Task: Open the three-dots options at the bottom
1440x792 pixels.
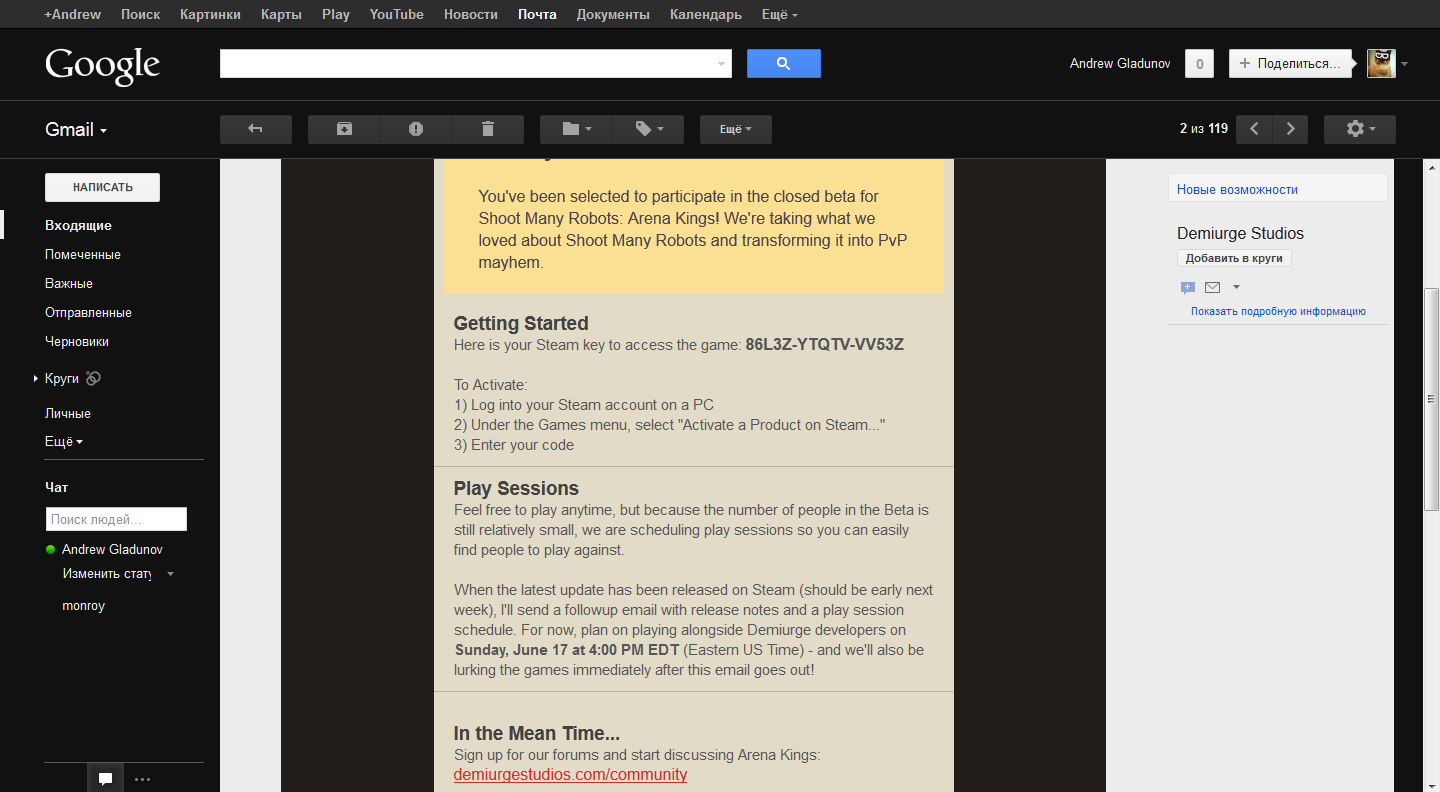Action: tap(142, 779)
